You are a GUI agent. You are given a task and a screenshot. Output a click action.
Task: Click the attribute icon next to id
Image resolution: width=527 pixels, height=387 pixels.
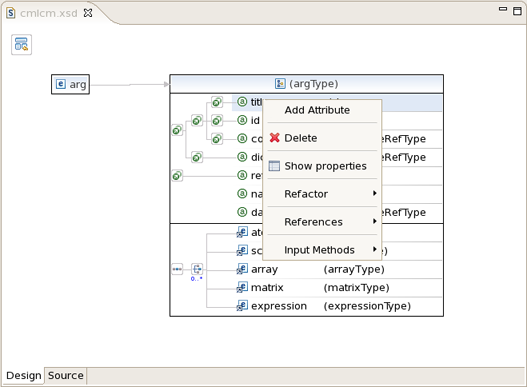pos(242,120)
